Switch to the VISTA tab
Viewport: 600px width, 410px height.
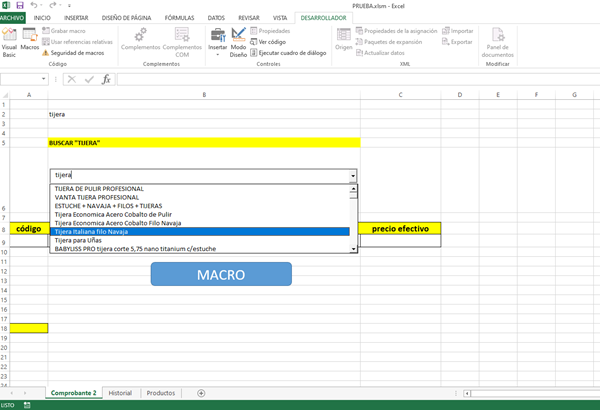coord(280,18)
